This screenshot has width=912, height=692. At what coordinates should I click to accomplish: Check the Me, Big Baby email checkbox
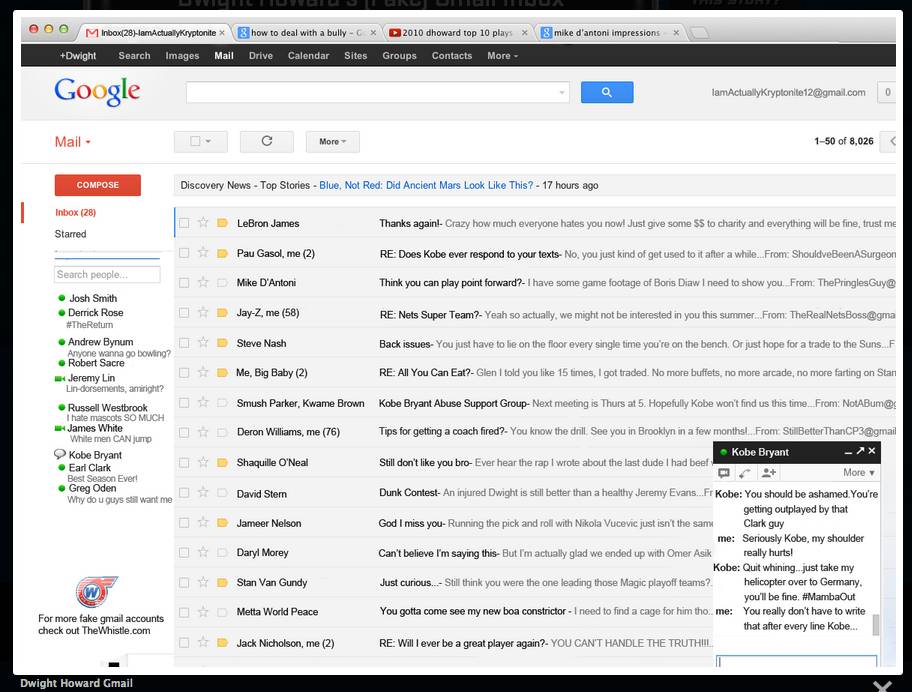click(x=184, y=372)
